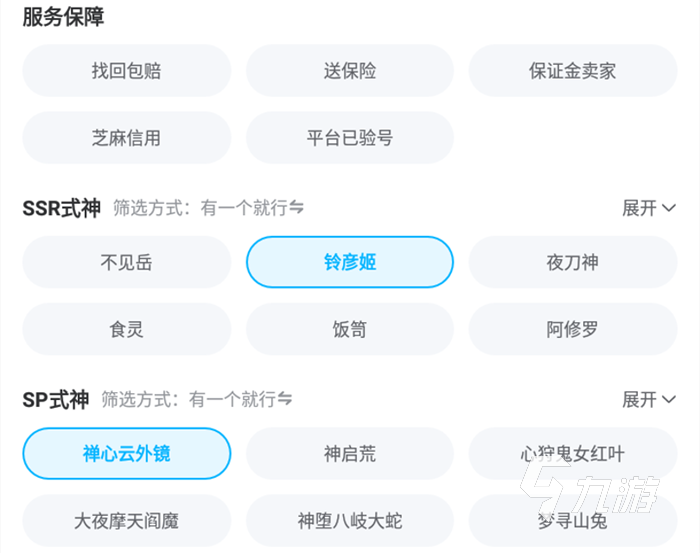Deselect the 禅心云外镜 chip
This screenshot has height=553, width=700.
[126, 454]
